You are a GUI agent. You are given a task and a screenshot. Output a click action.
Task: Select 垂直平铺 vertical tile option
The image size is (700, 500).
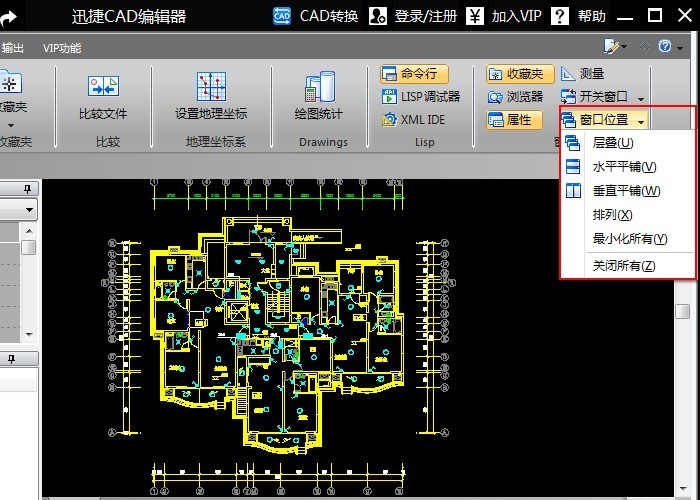pyautogui.click(x=625, y=191)
